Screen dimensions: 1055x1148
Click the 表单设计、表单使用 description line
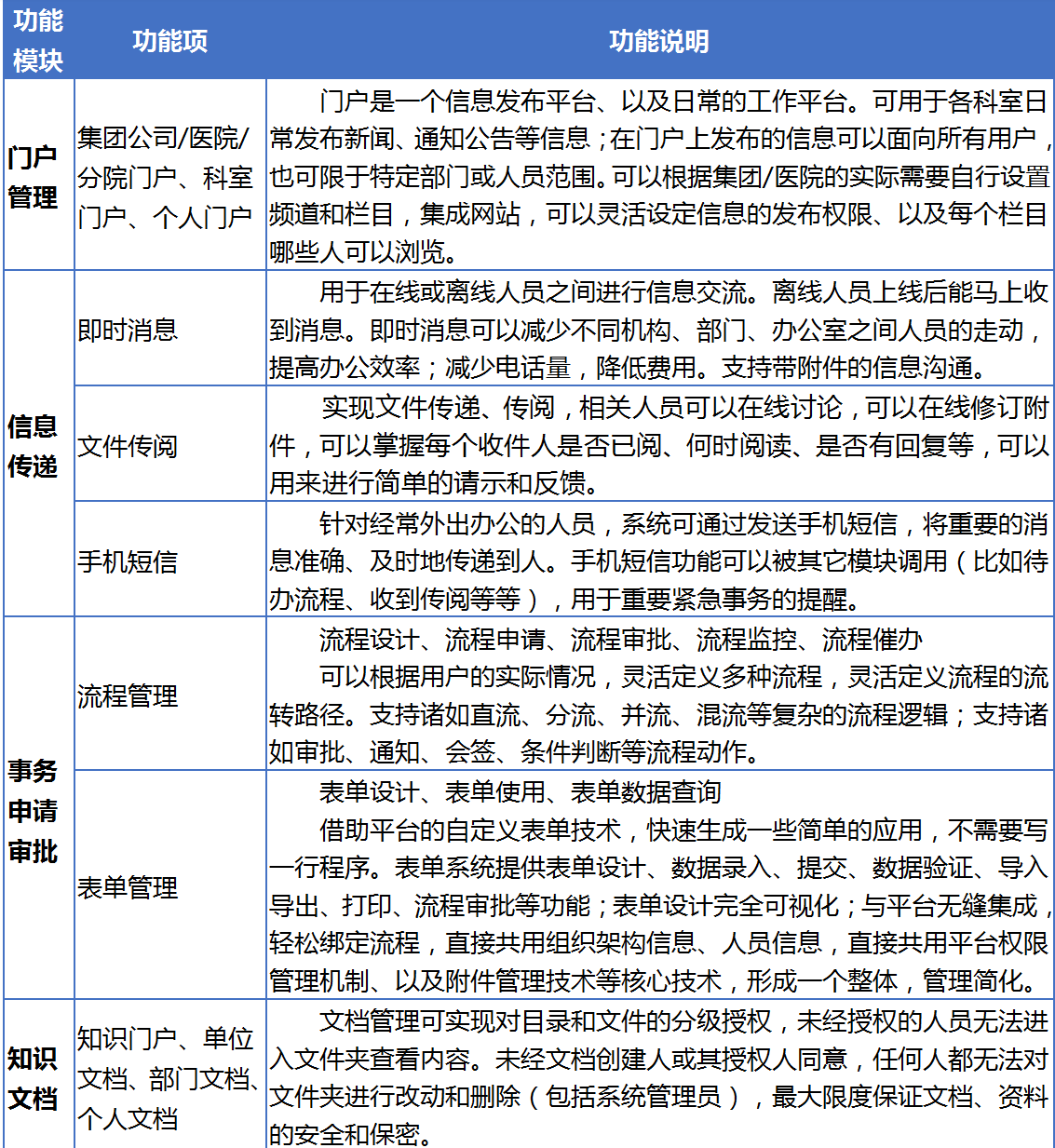tap(521, 794)
